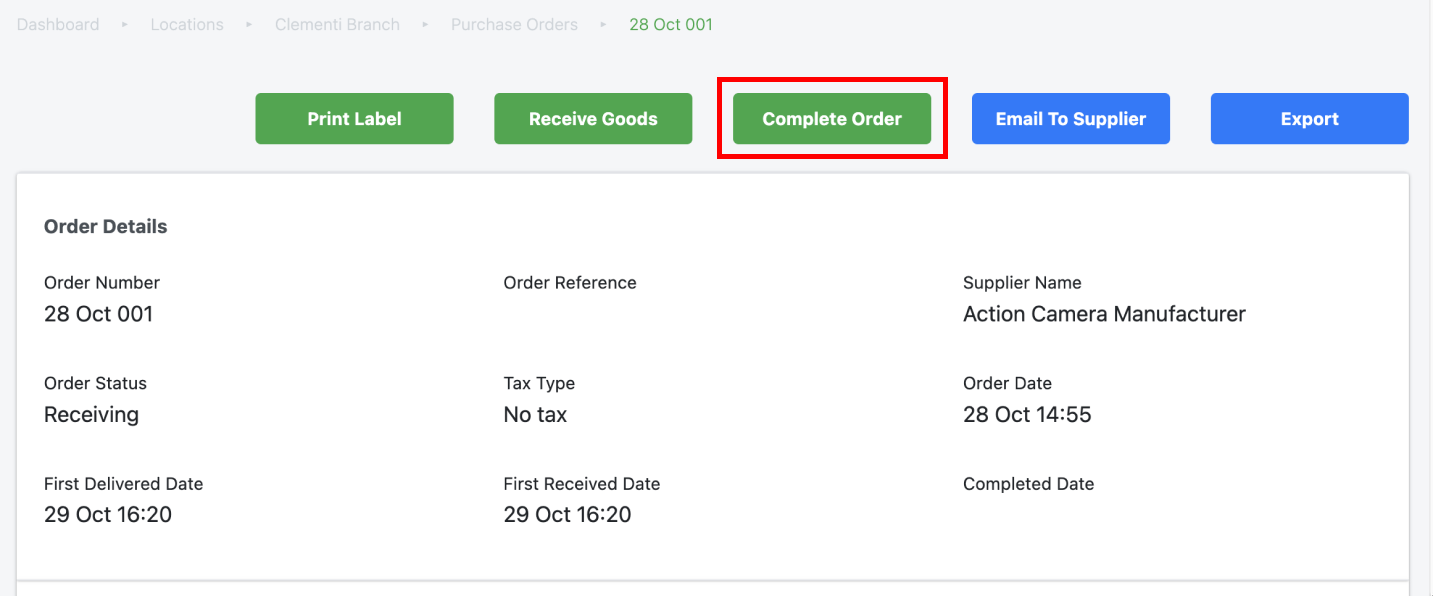The height and width of the screenshot is (596, 1433).
Task: Click the order number value 28 Oct 001
Action: click(99, 314)
